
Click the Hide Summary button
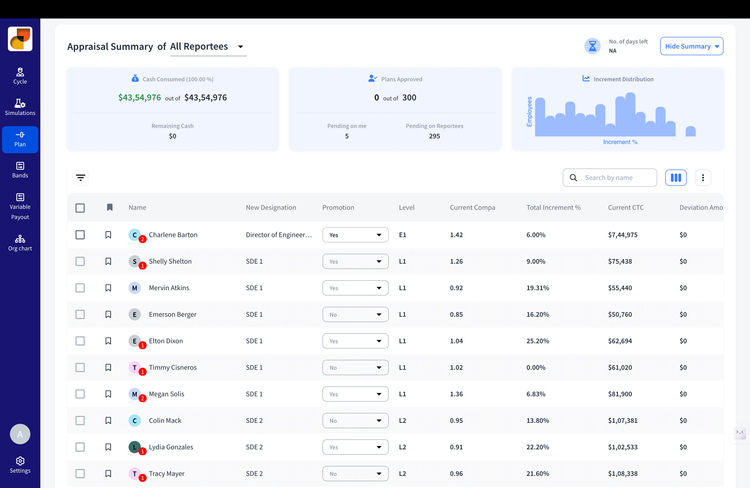click(692, 46)
